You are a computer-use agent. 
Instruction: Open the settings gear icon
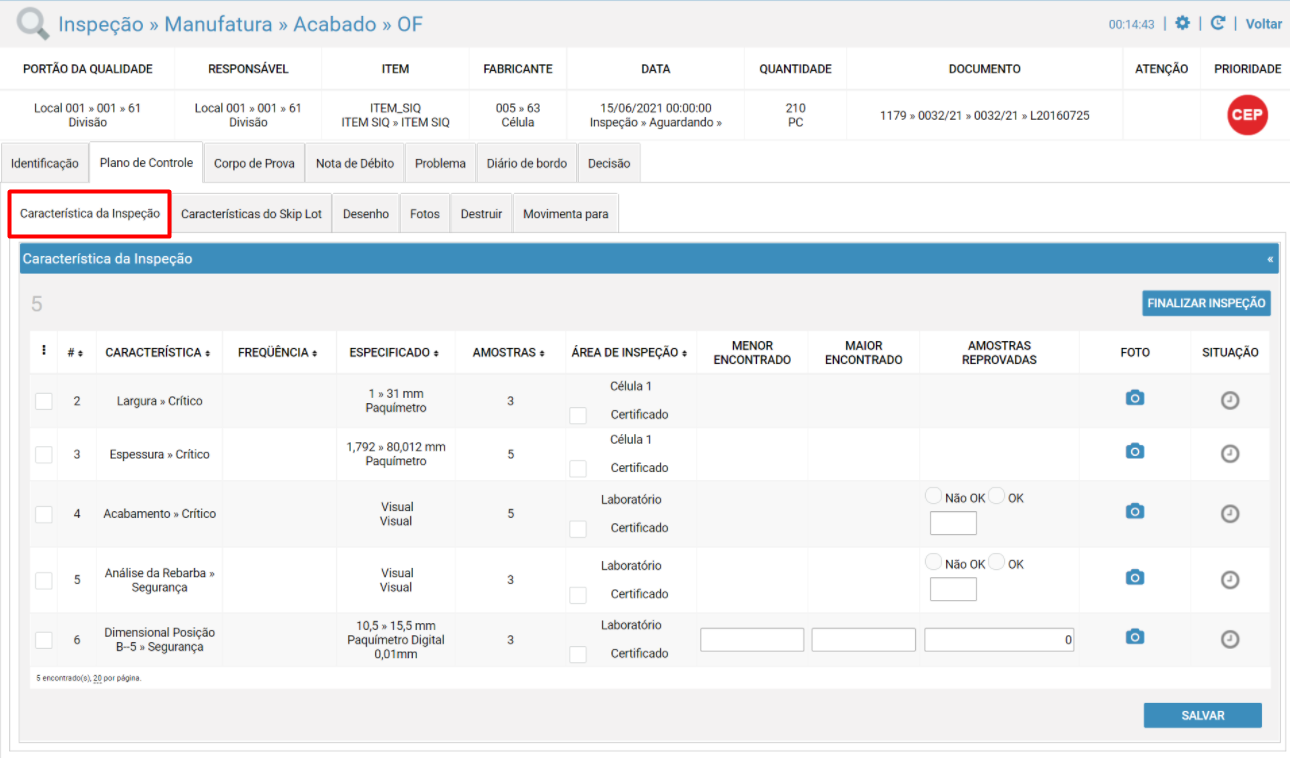(x=1182, y=23)
